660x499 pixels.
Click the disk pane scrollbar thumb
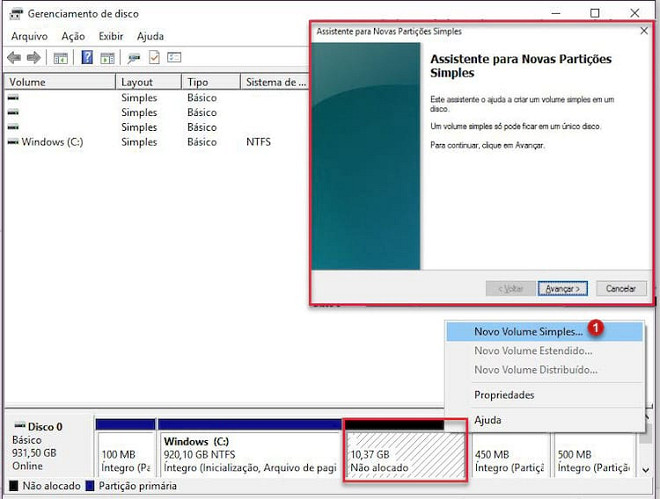(x=646, y=435)
